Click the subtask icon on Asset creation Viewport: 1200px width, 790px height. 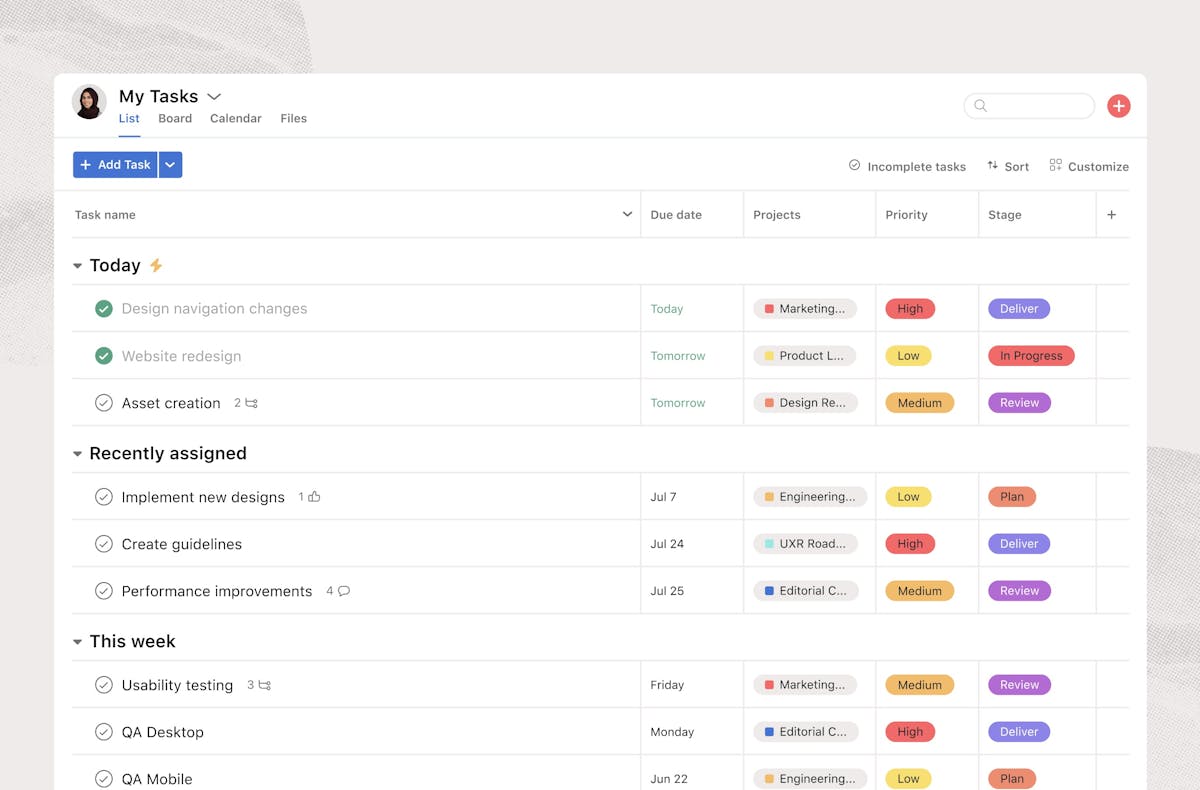coord(251,403)
